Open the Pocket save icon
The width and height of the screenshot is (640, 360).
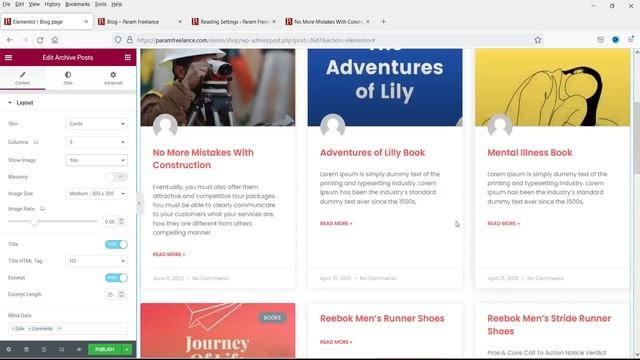pyautogui.click(x=600, y=40)
